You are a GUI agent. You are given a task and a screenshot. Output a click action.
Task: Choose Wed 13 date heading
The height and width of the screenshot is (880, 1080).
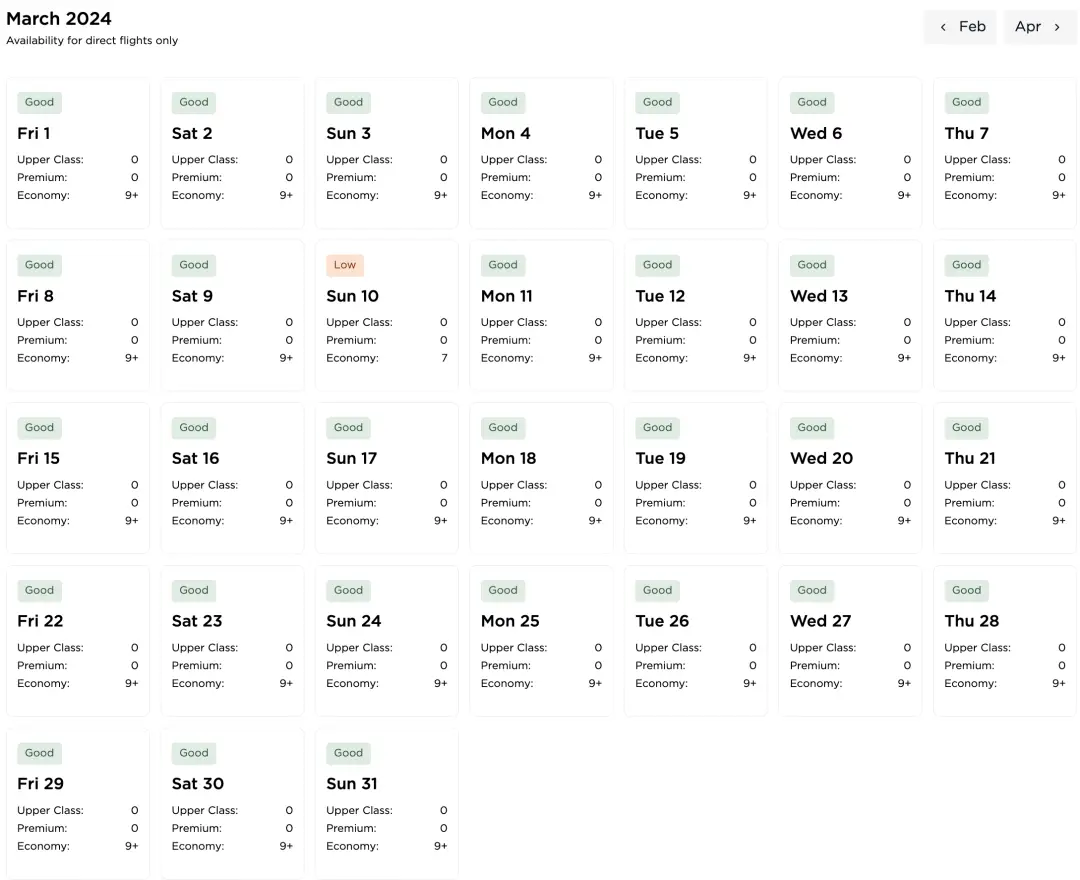pos(819,296)
